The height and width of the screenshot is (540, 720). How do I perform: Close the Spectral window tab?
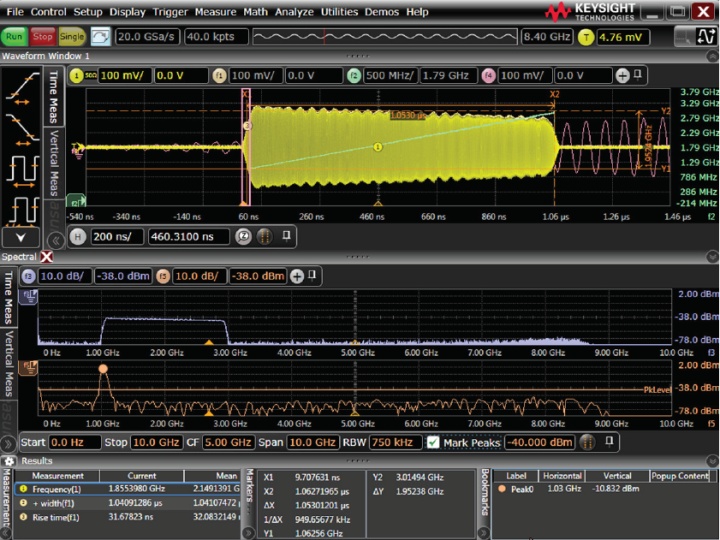[46, 257]
